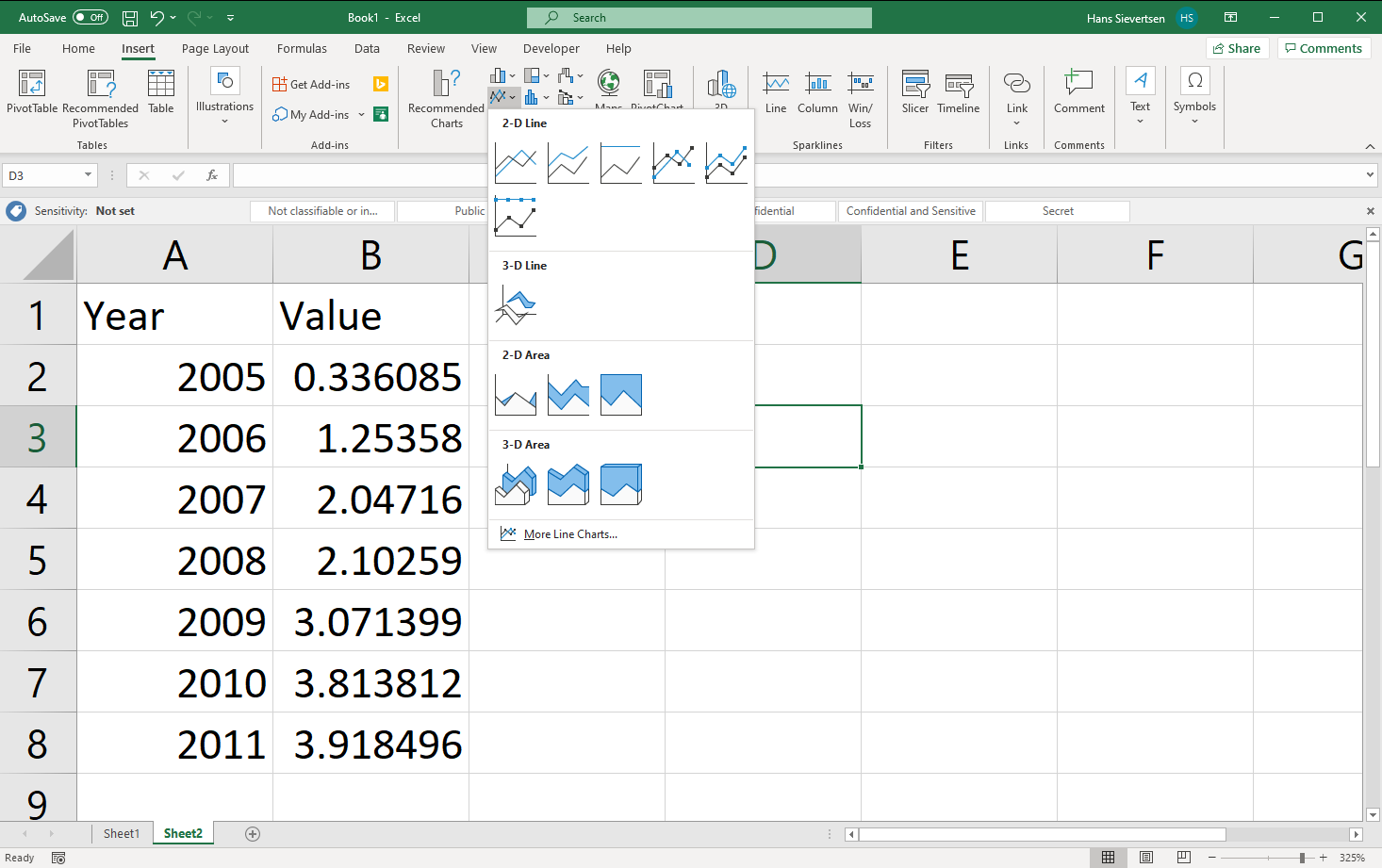The height and width of the screenshot is (868, 1382).
Task: Insert the 3-D Area chart
Action: point(516,484)
